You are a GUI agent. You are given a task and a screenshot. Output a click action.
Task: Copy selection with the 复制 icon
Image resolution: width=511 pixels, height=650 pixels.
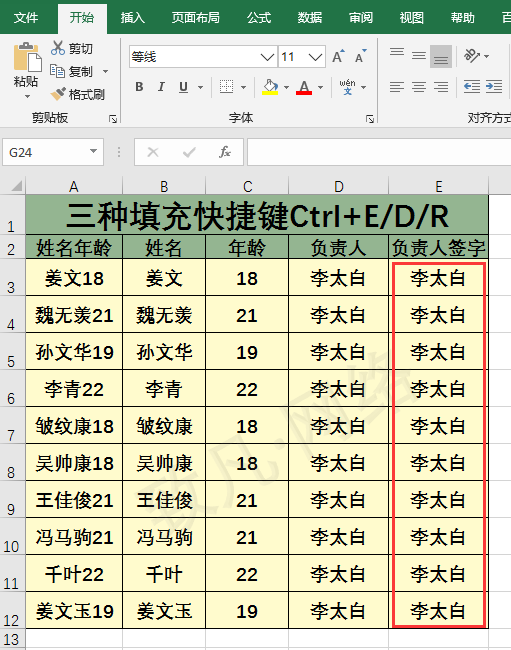tap(58, 71)
